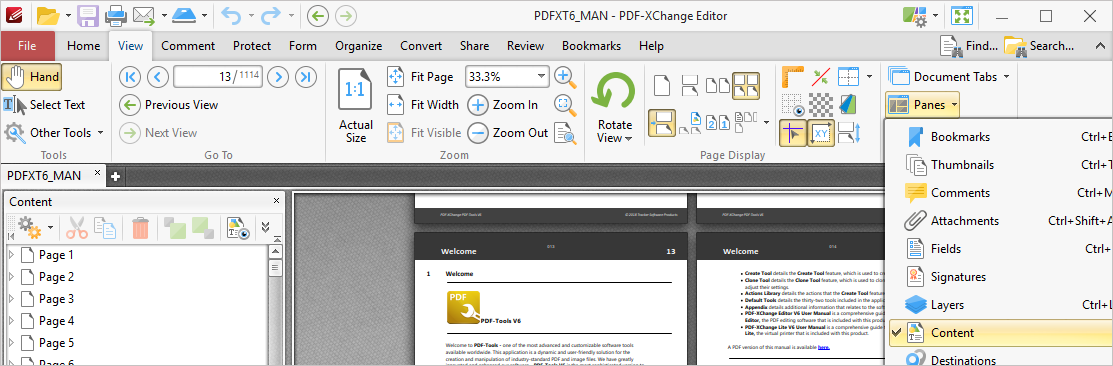Open the zoom percentage dropdown
1113x366 pixels.
point(542,76)
